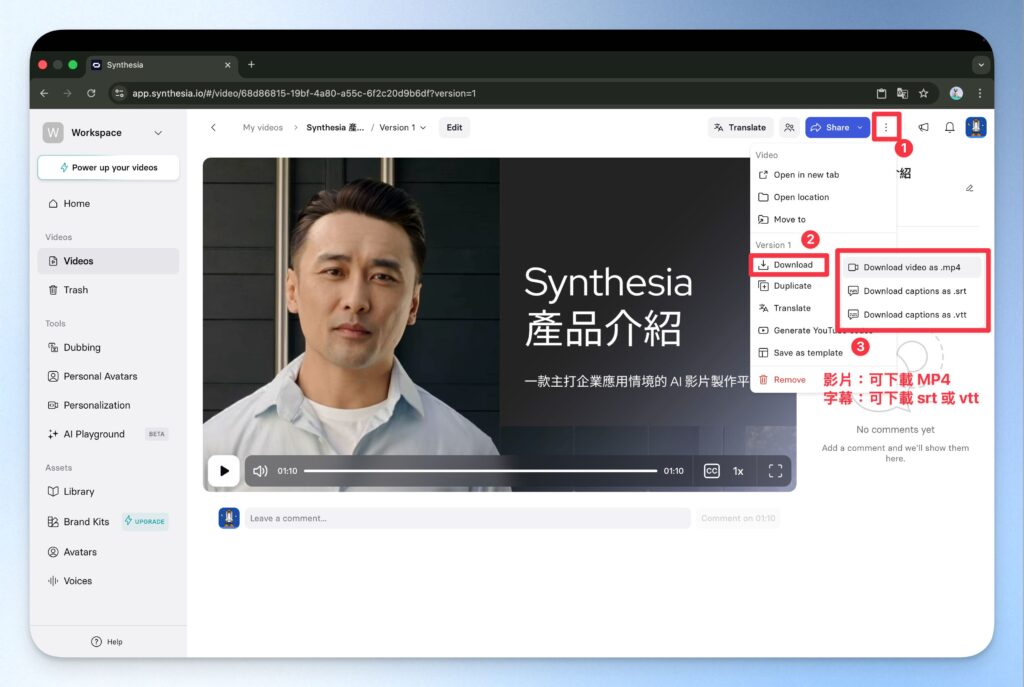This screenshot has width=1024, height=687.
Task: Choose Duplicate from the context menu
Action: pos(790,285)
